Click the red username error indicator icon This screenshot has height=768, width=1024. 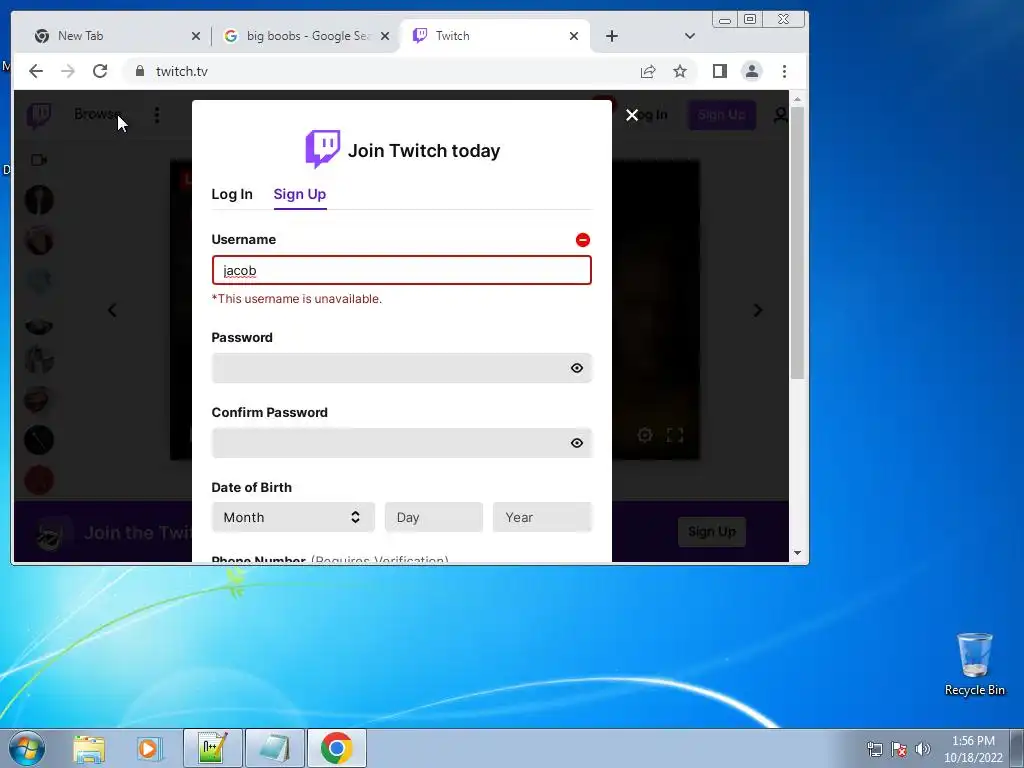pyautogui.click(x=583, y=240)
